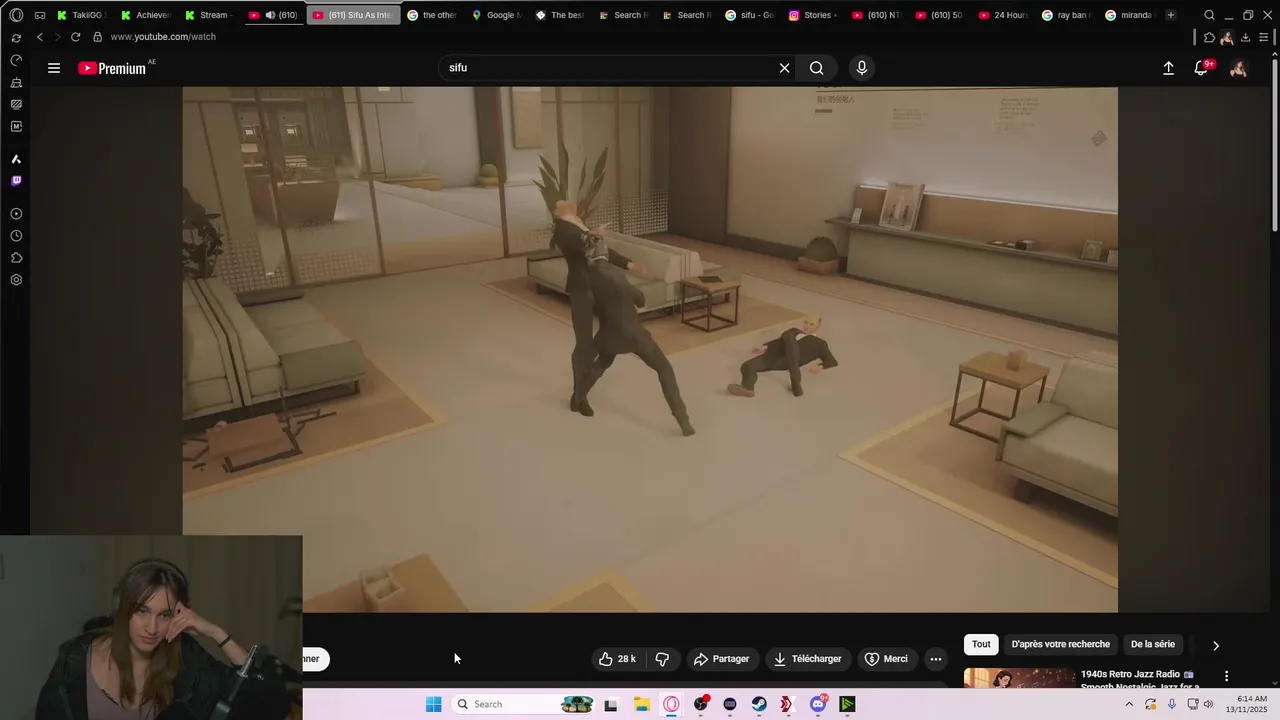Click the address bar URL
This screenshot has height=720, width=1280.
coord(163,37)
